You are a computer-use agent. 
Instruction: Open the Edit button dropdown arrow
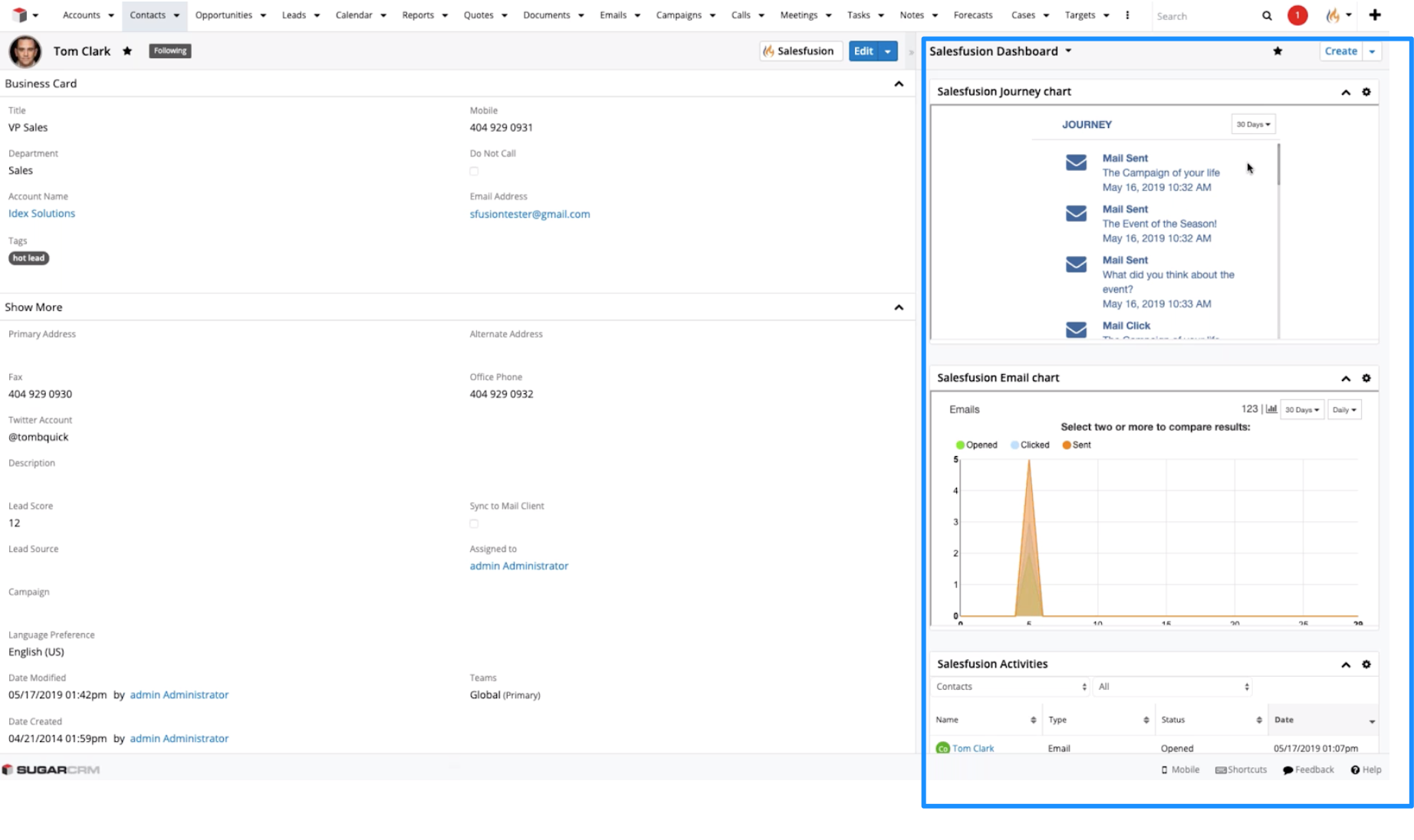coord(887,51)
